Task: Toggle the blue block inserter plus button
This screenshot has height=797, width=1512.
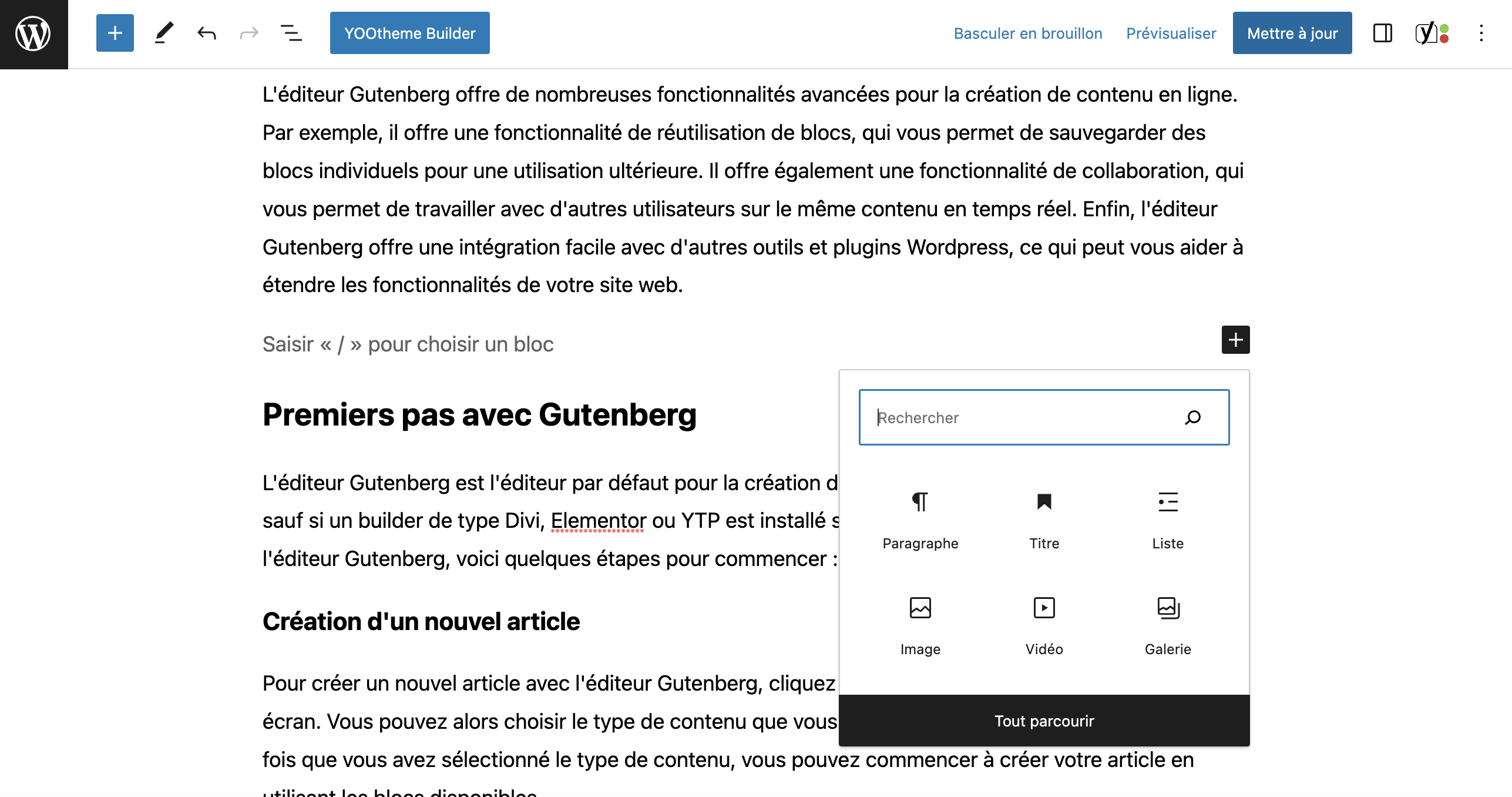Action: tap(115, 33)
